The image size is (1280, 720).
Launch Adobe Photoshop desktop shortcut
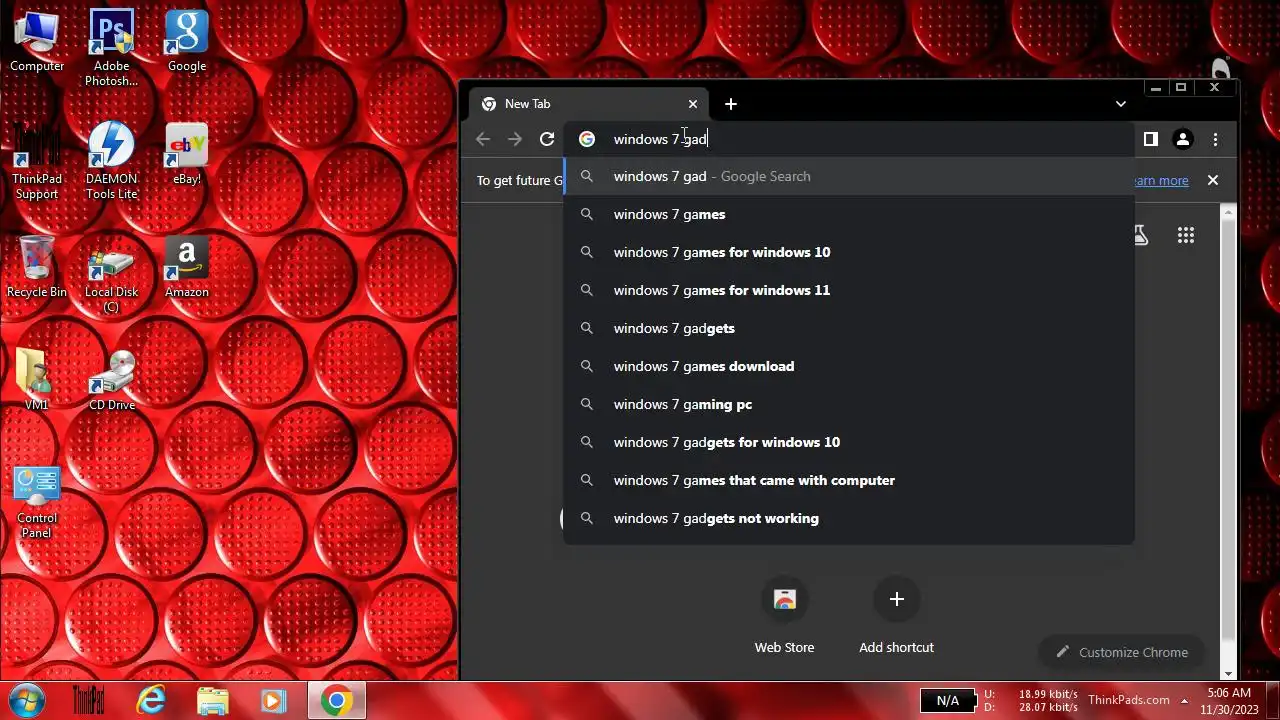(x=111, y=48)
